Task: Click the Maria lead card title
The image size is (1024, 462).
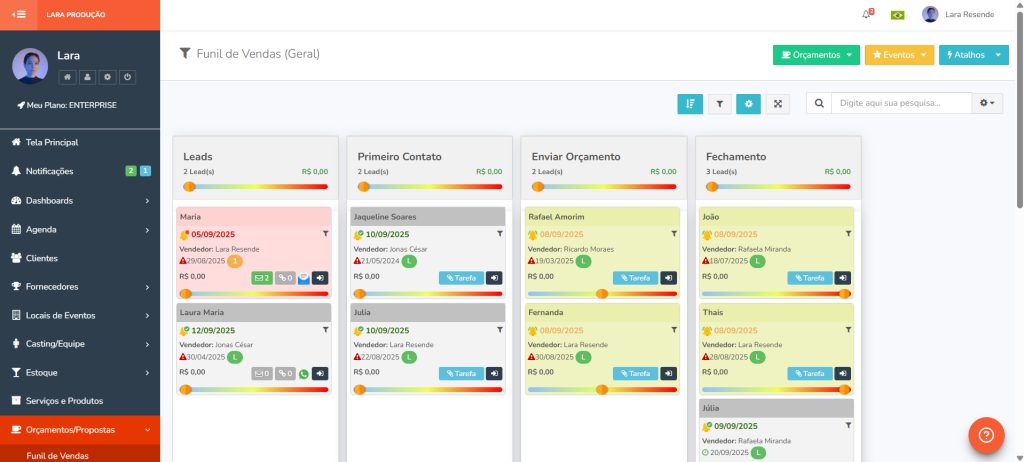Action: pyautogui.click(x=190, y=217)
